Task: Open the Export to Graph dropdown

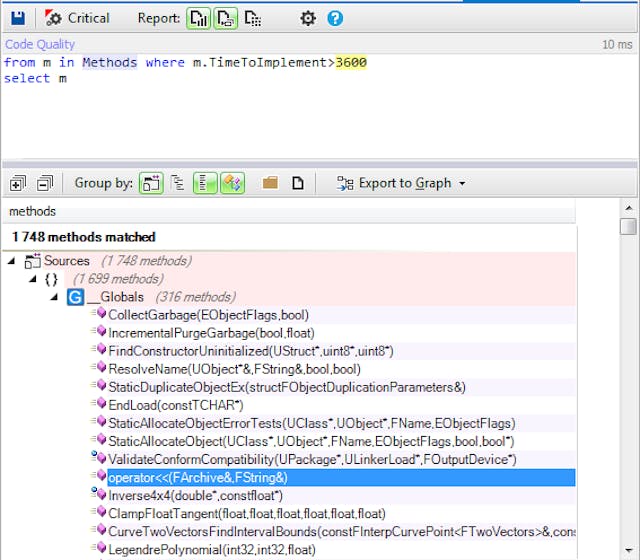Action: click(401, 183)
